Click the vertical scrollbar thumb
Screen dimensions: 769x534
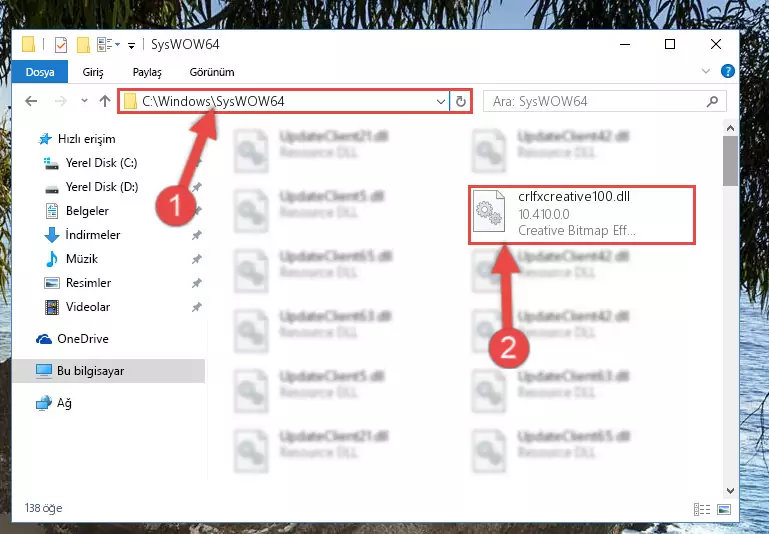coord(730,161)
